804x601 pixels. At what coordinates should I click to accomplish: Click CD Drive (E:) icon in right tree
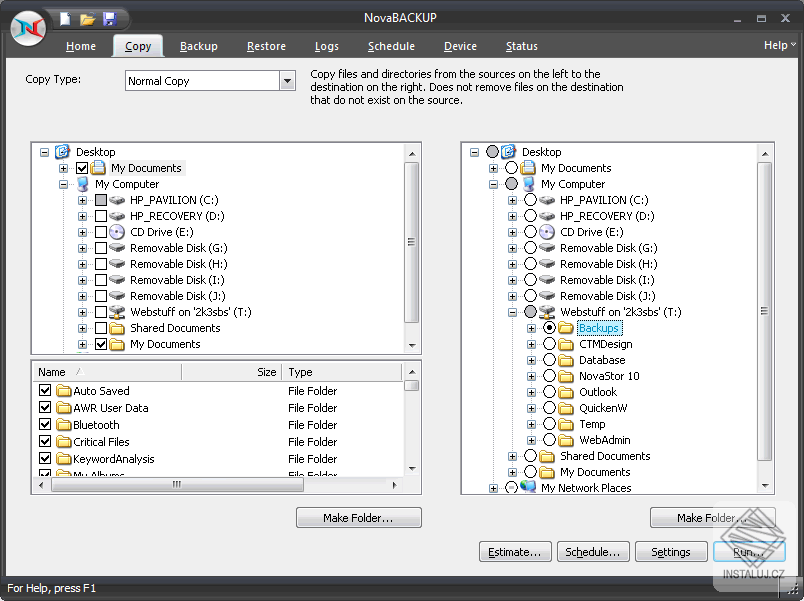(547, 232)
